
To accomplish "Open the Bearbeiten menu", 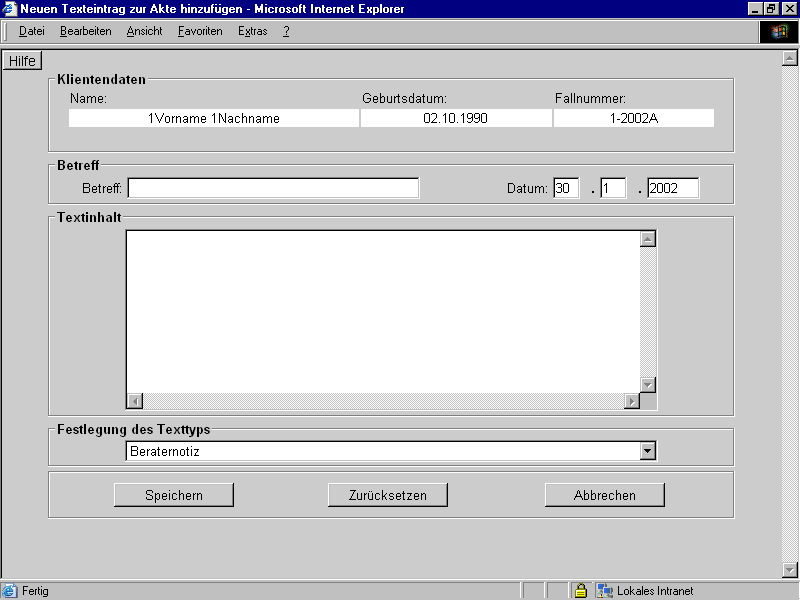I will [x=85, y=31].
